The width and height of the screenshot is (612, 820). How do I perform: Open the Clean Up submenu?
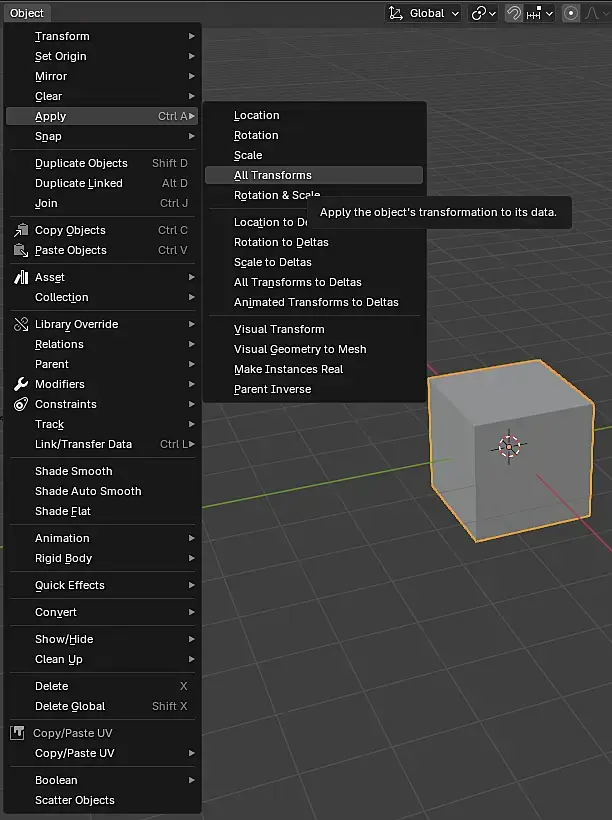(x=102, y=659)
